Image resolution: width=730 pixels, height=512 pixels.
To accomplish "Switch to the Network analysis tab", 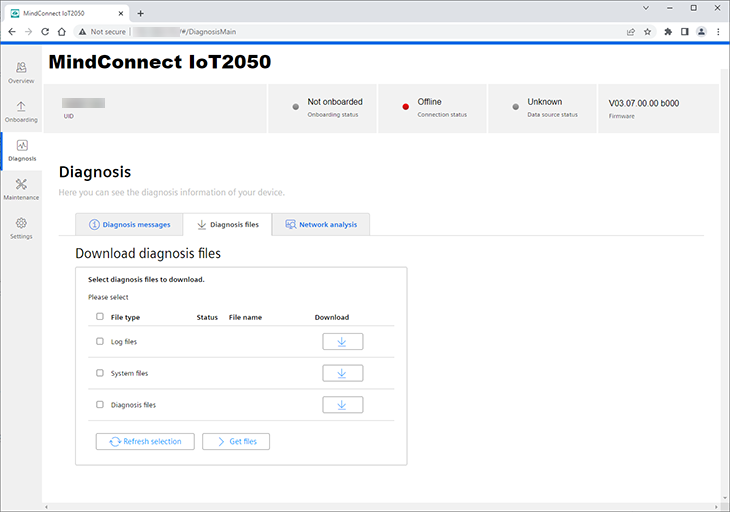I will 321,224.
